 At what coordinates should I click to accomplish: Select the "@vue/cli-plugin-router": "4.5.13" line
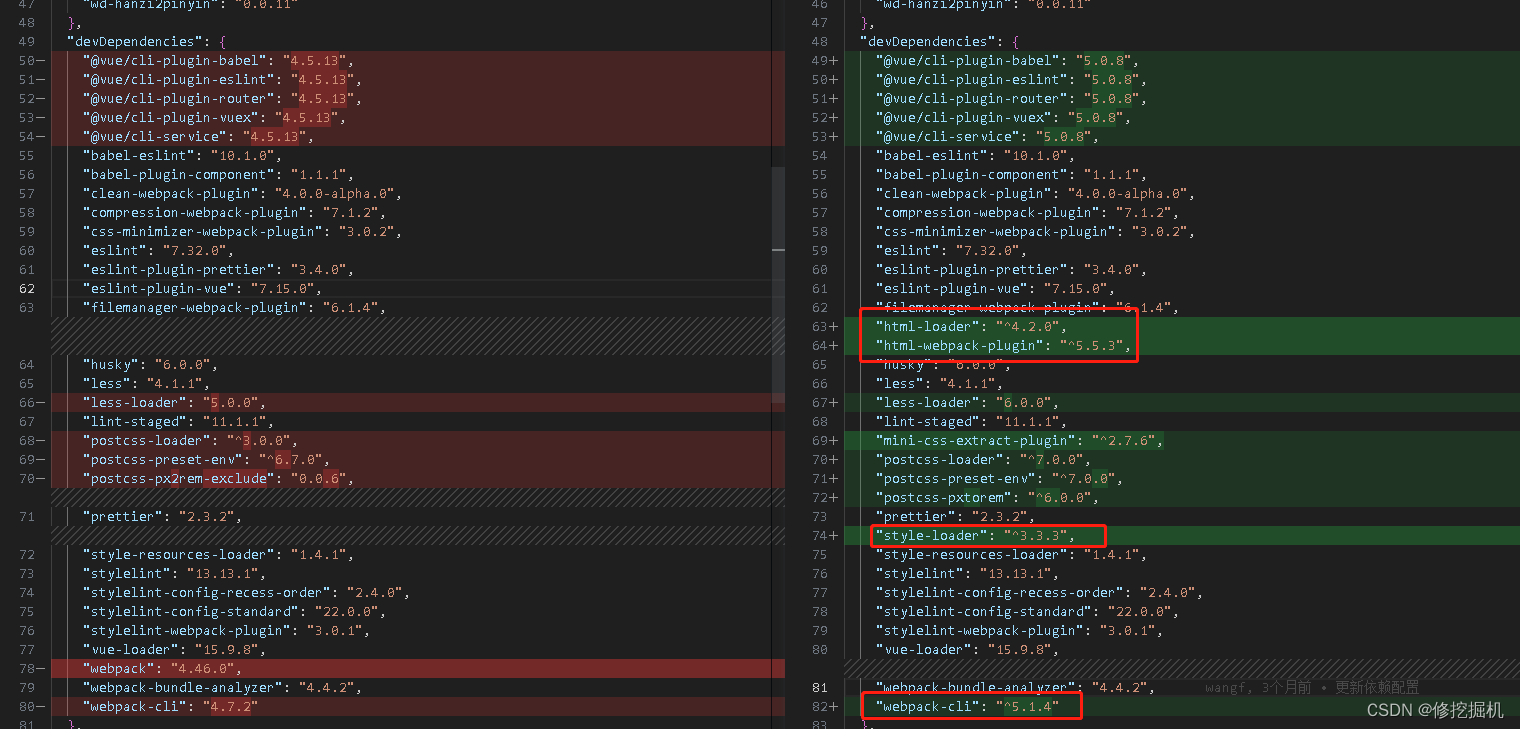[418, 99]
